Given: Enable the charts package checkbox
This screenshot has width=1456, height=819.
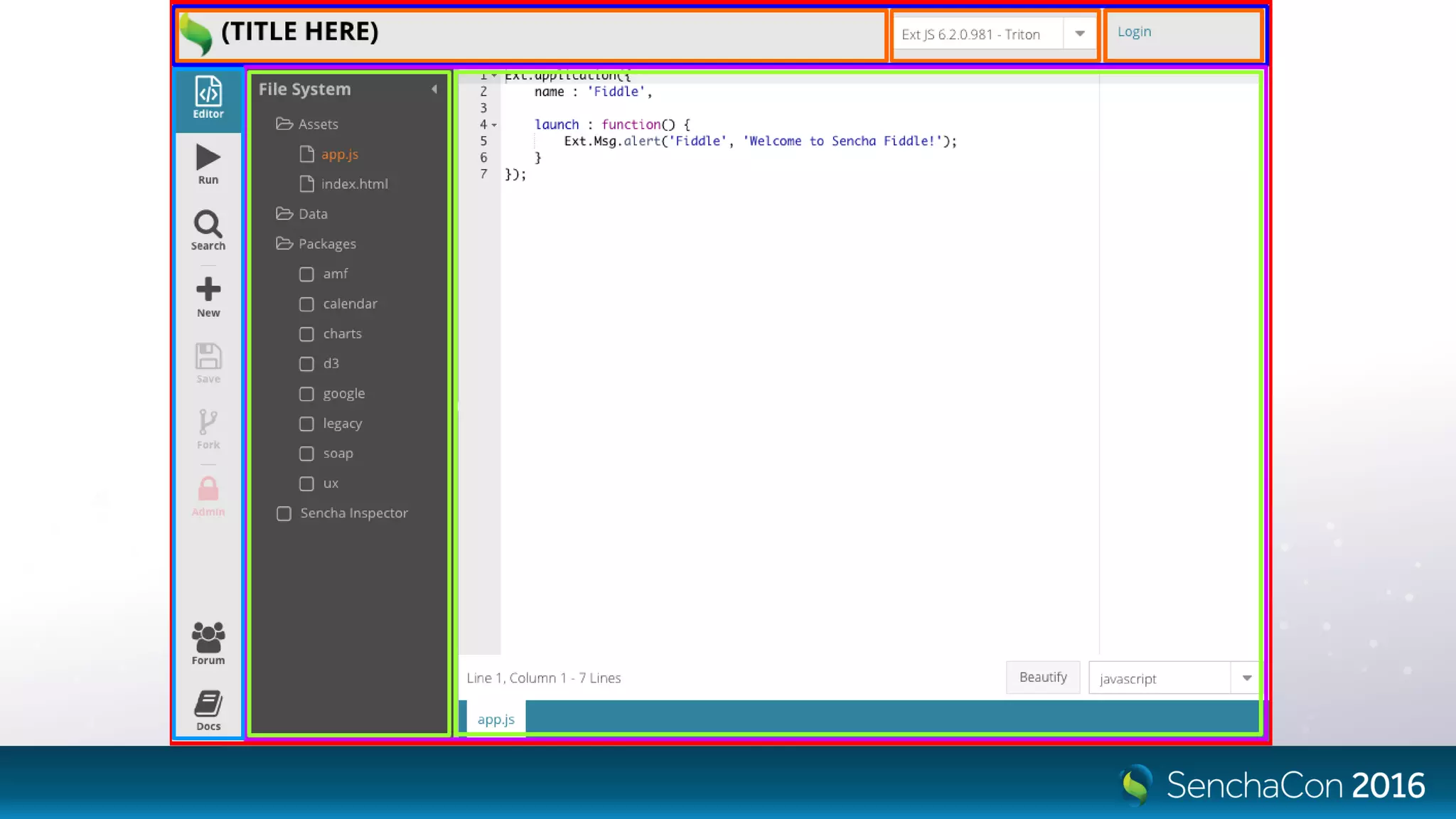Looking at the screenshot, I should (306, 334).
